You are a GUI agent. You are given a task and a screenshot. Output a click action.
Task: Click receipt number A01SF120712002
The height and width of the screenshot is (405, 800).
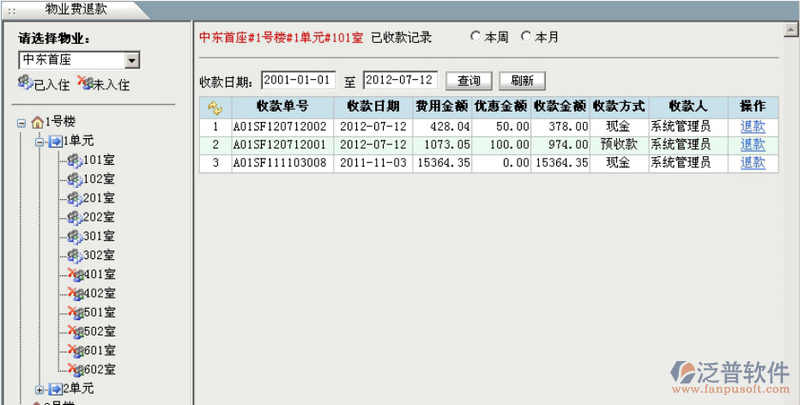coord(280,126)
